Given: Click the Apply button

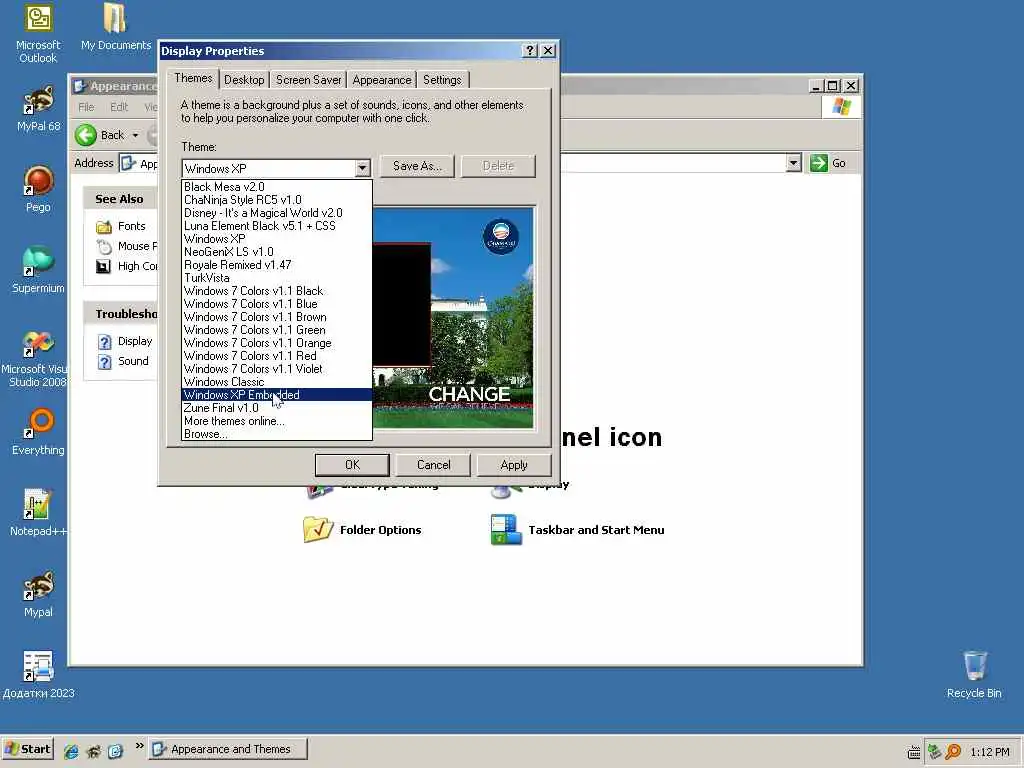Looking at the screenshot, I should pyautogui.click(x=514, y=465).
